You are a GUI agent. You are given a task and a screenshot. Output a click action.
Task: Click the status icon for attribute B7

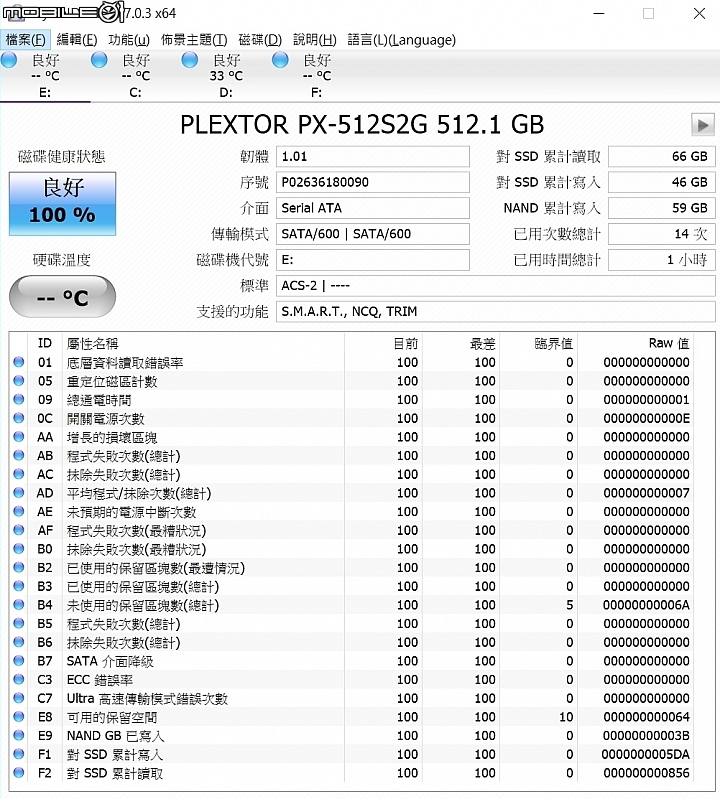click(19, 661)
